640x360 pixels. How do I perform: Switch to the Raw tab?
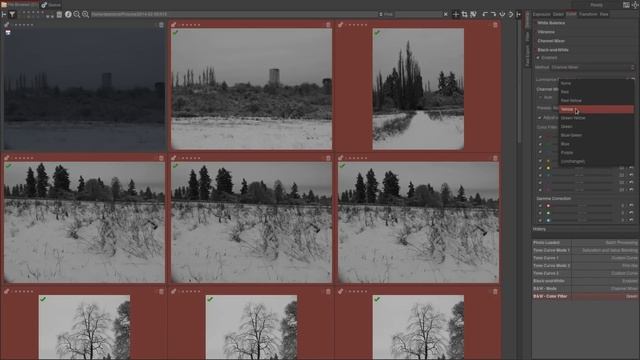click(604, 14)
